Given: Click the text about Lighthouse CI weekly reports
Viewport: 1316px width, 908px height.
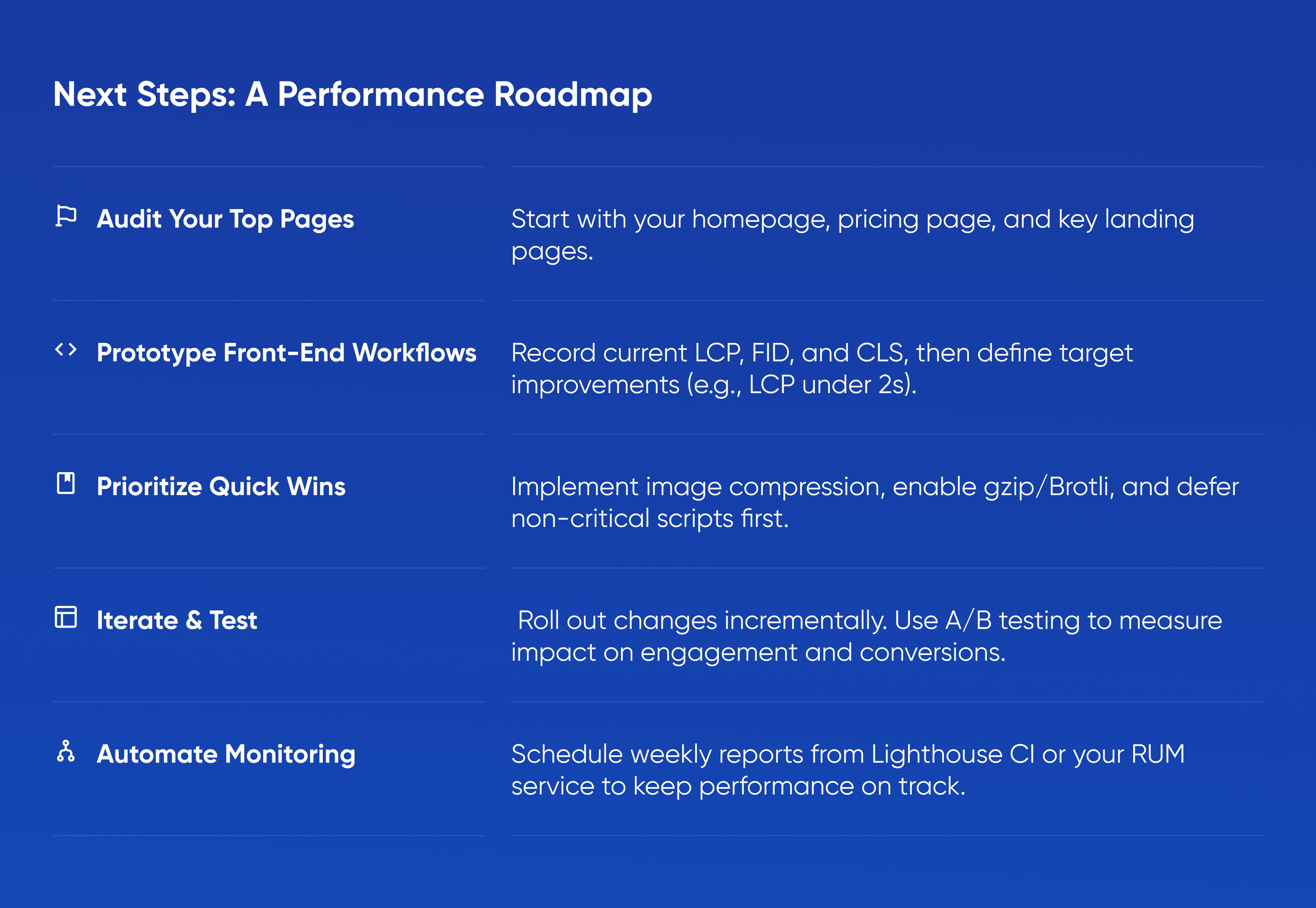Looking at the screenshot, I should [x=848, y=770].
